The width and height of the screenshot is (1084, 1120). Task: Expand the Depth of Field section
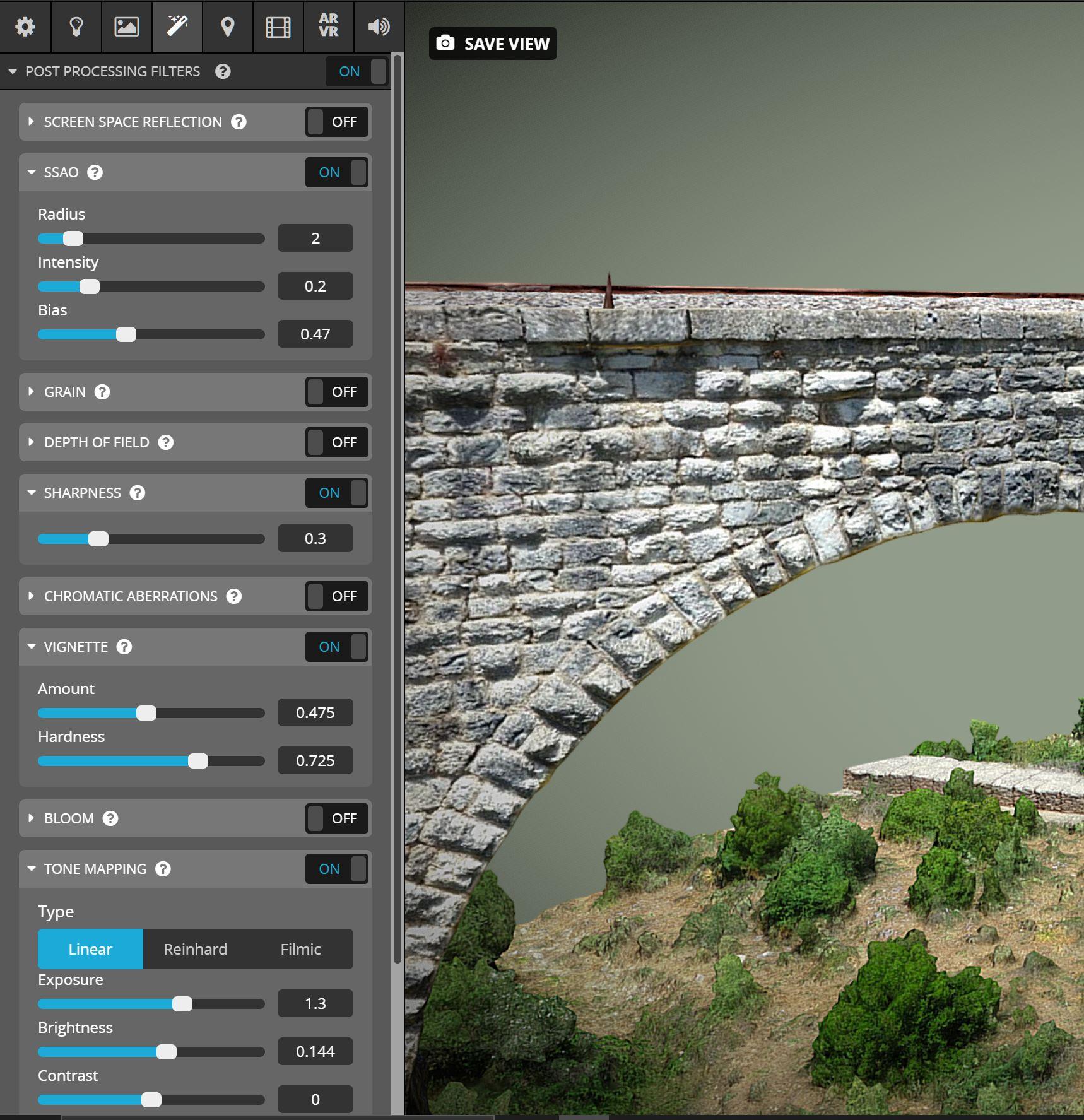[x=31, y=442]
